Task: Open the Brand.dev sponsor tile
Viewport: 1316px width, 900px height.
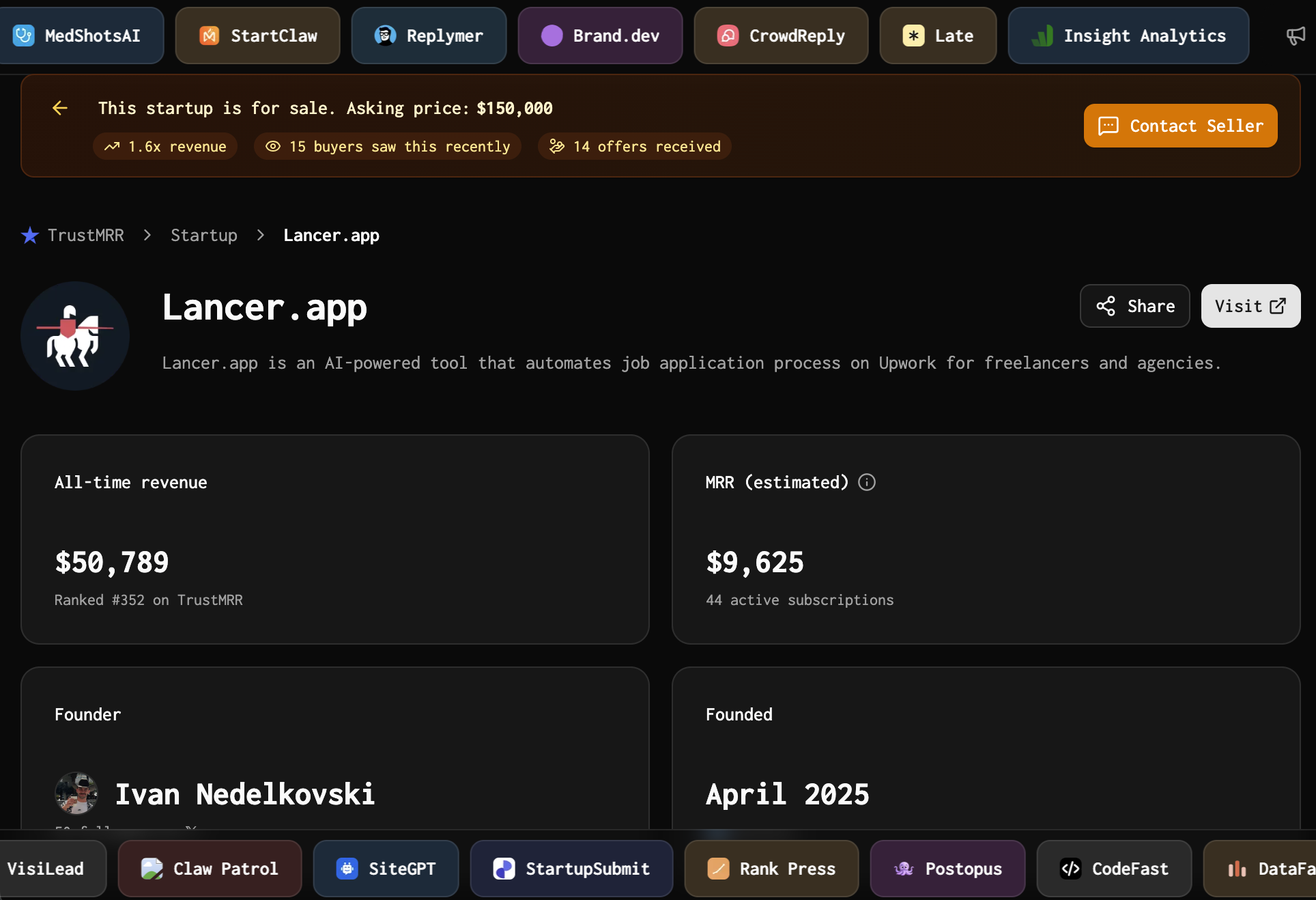Action: [600, 36]
